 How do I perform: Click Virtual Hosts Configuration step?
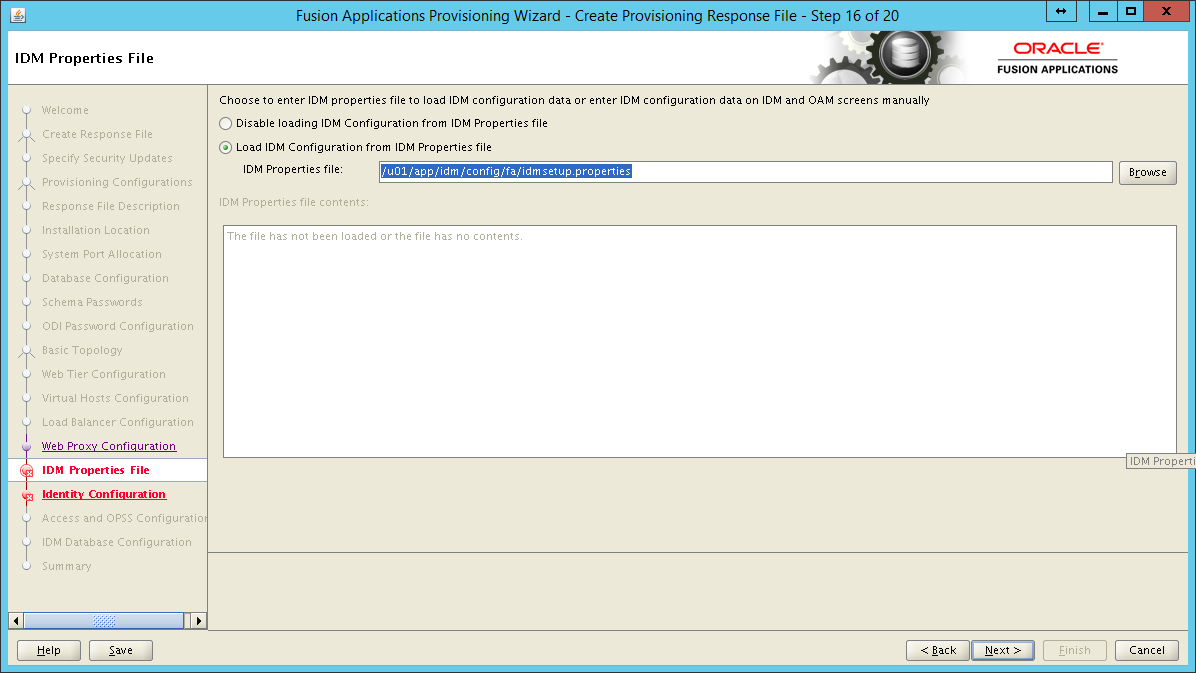[115, 398]
